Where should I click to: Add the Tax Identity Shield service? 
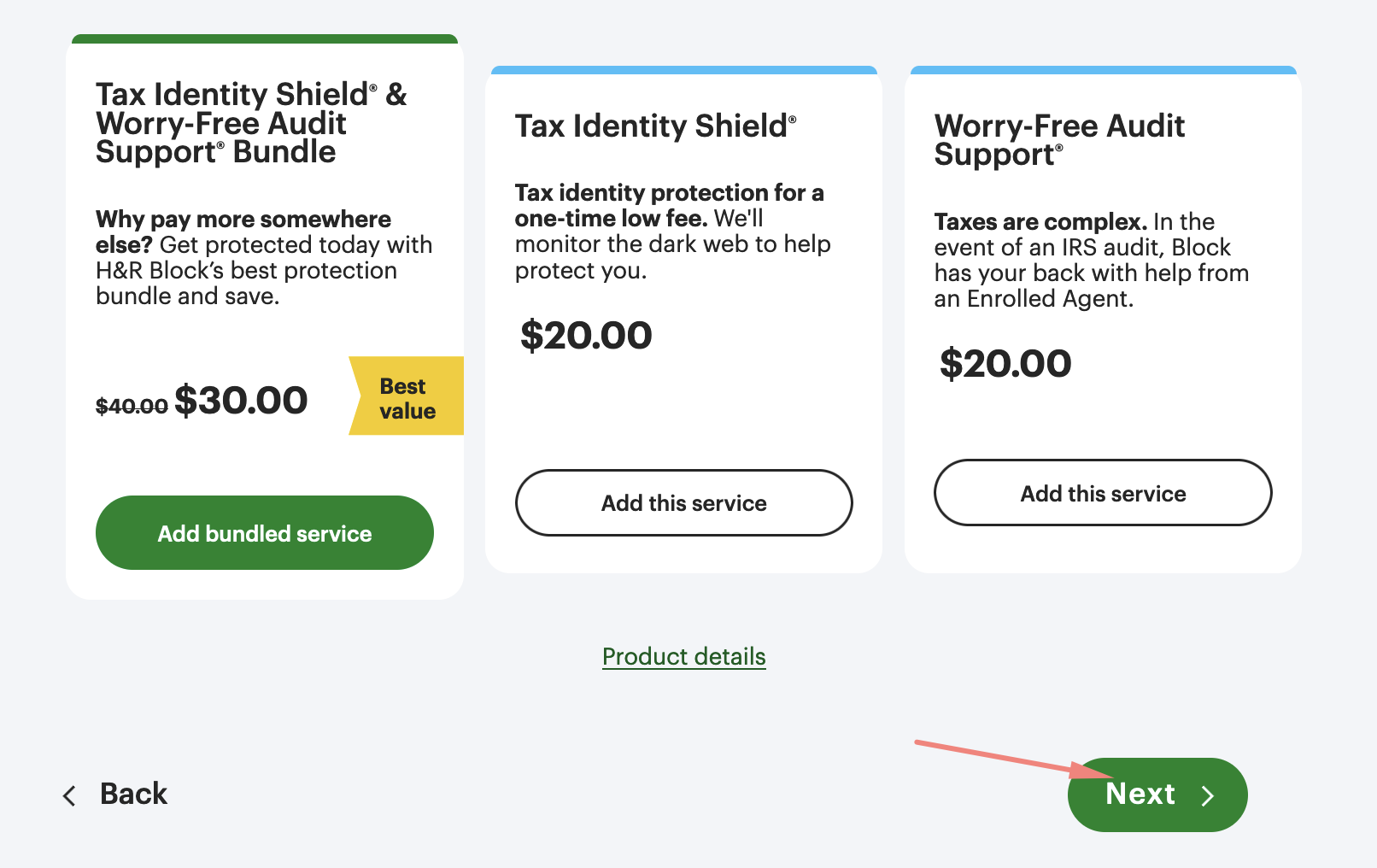coord(683,503)
